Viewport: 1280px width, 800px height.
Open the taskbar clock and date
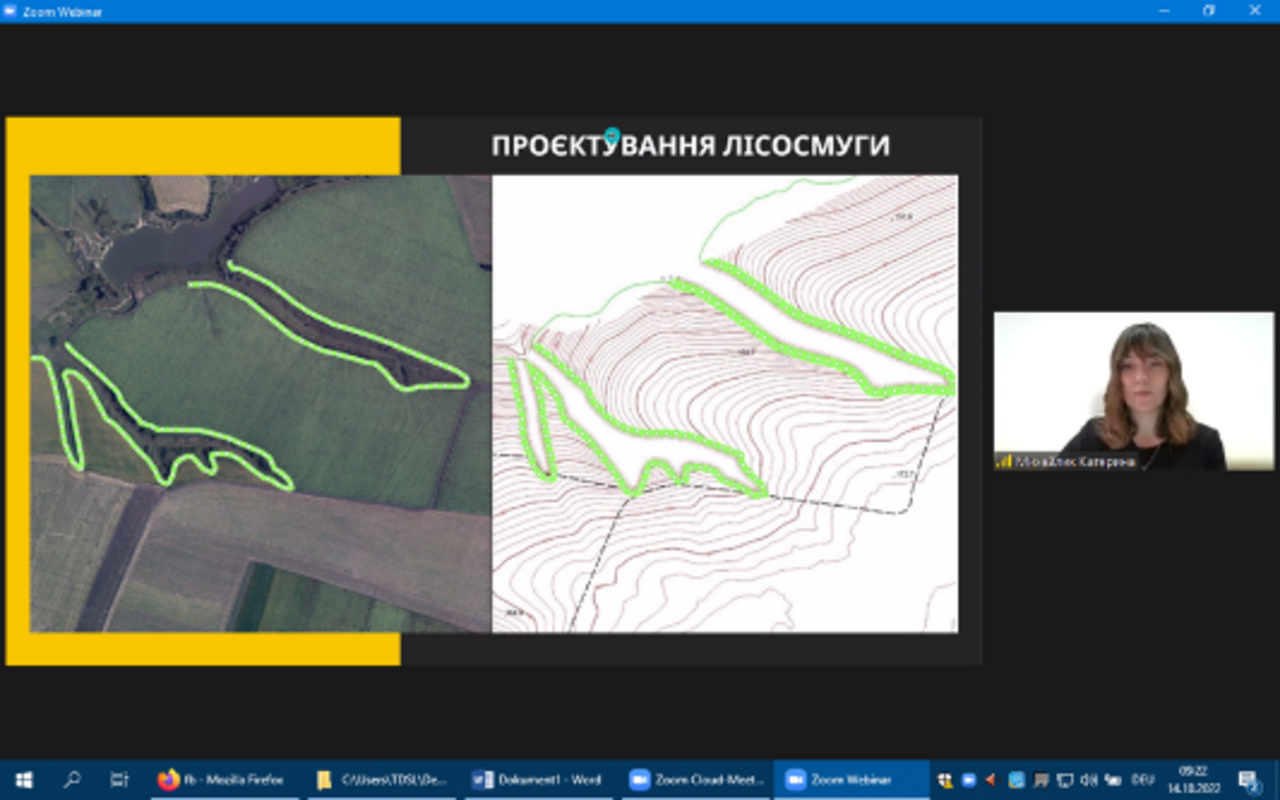(1194, 780)
